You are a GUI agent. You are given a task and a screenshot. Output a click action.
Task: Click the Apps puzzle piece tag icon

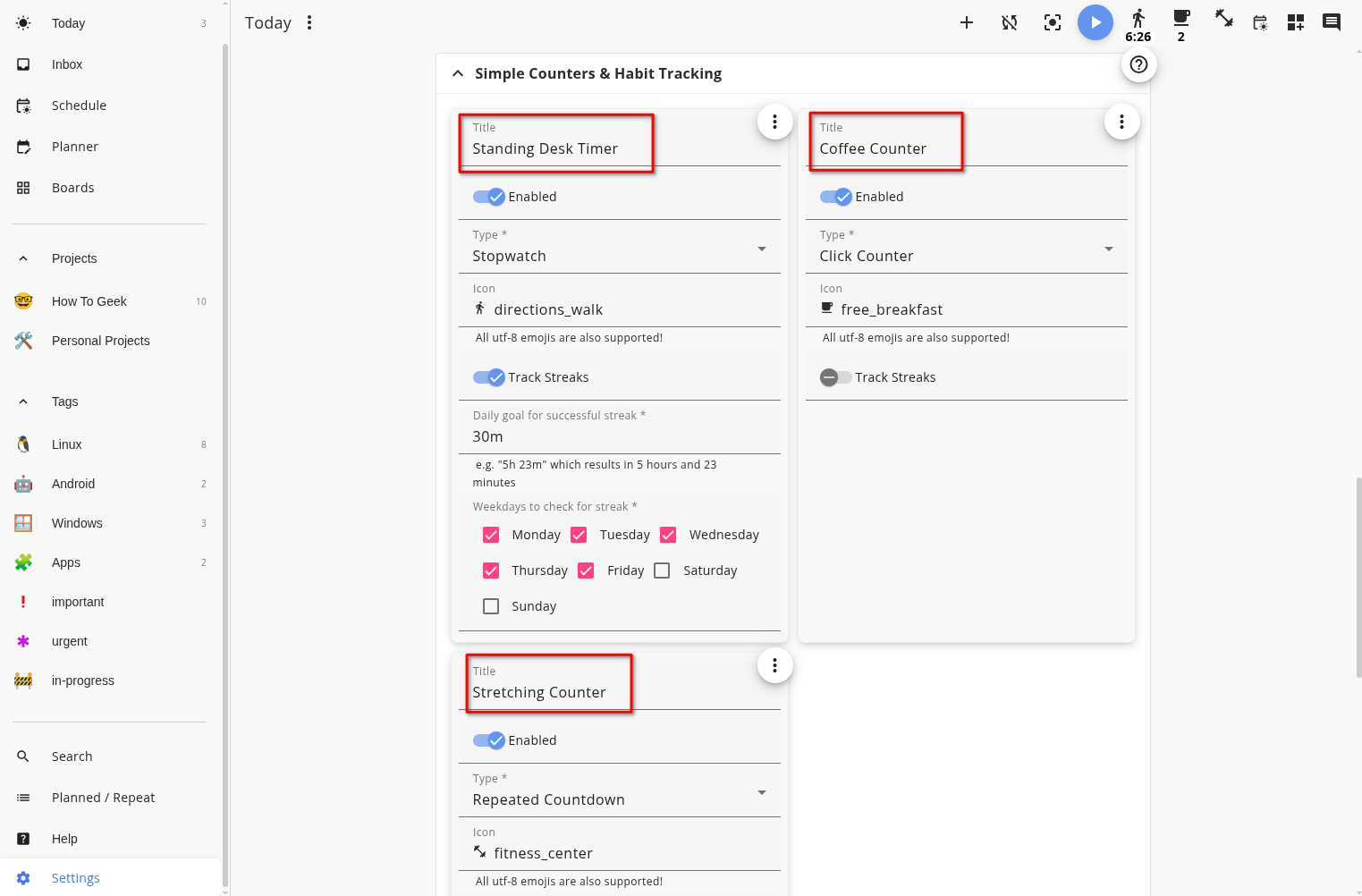click(x=23, y=562)
